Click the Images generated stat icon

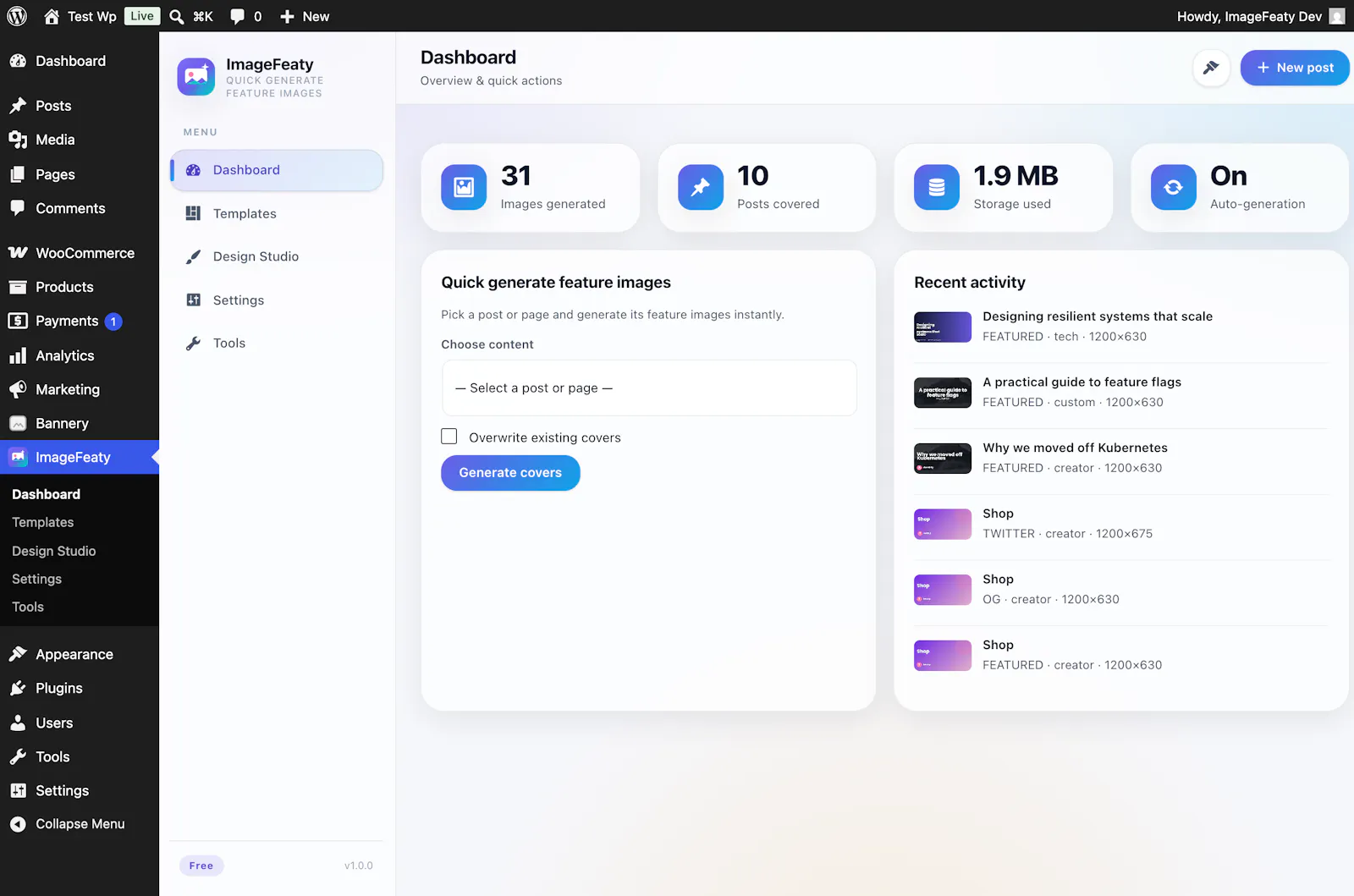coord(464,187)
